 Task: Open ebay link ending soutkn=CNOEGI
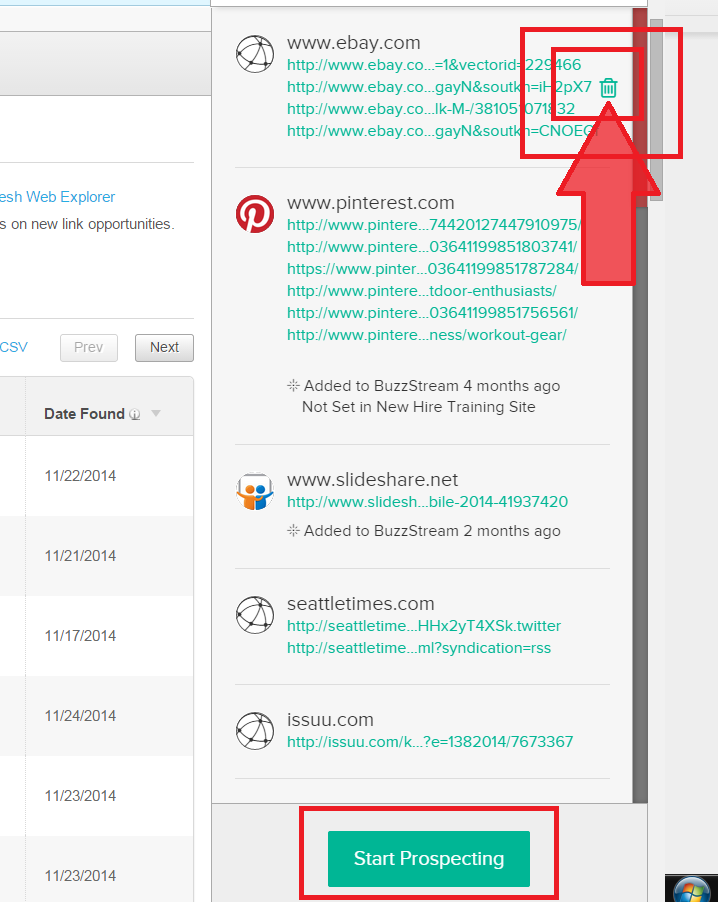click(442, 131)
